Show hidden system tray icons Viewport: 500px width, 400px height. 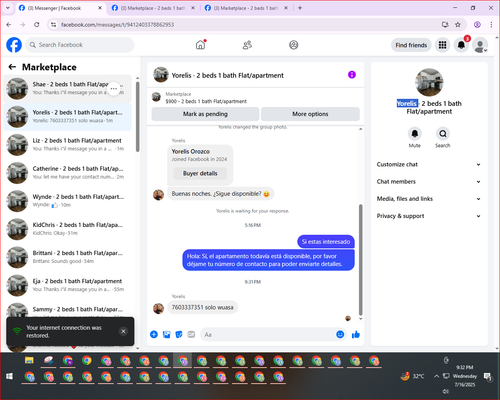click(436, 376)
